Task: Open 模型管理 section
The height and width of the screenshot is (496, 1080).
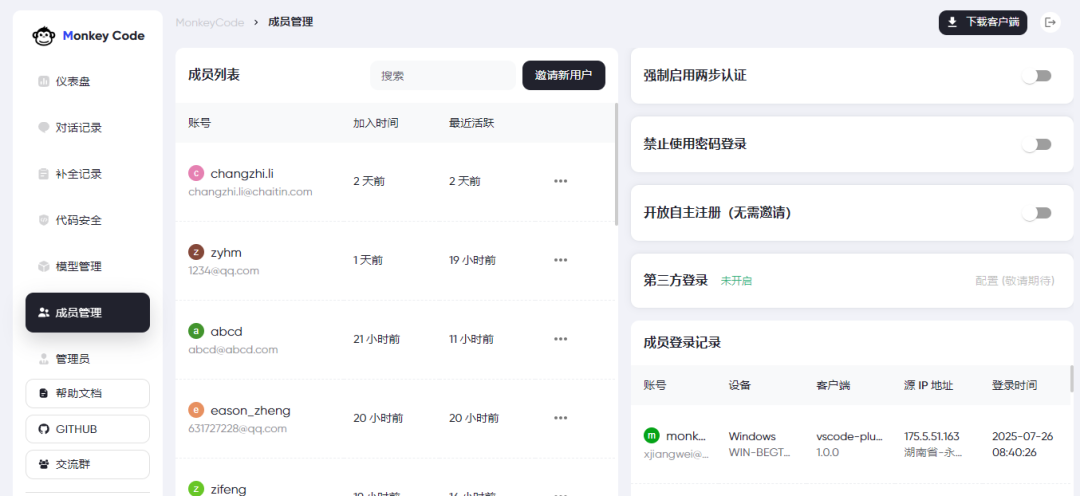Action: tap(87, 267)
